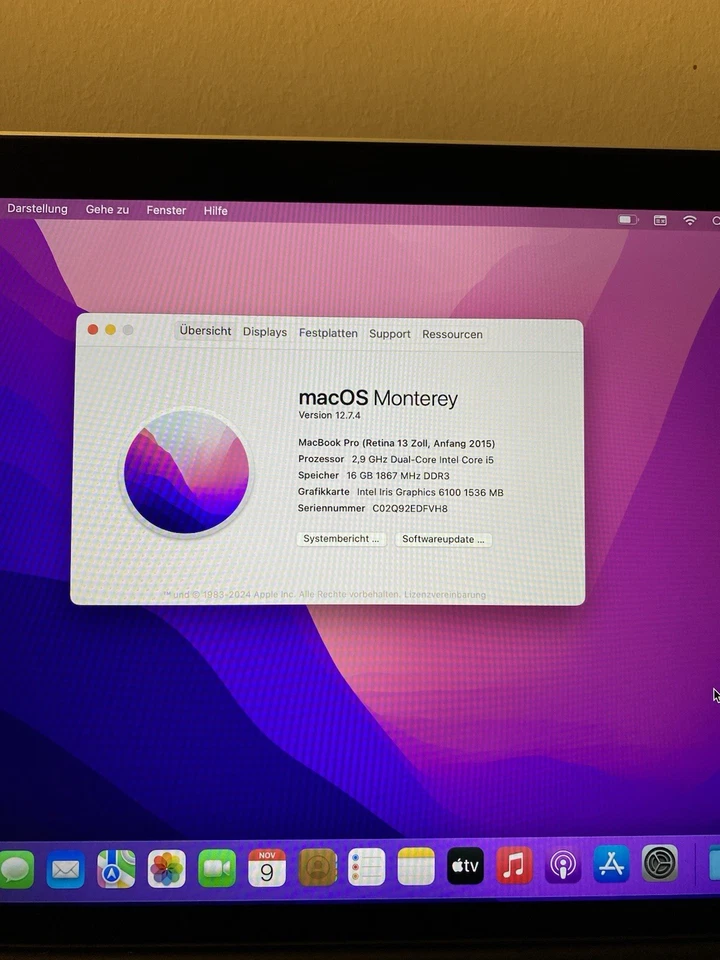The height and width of the screenshot is (960, 720).
Task: Switch to the Ressourcen tab
Action: pos(452,334)
